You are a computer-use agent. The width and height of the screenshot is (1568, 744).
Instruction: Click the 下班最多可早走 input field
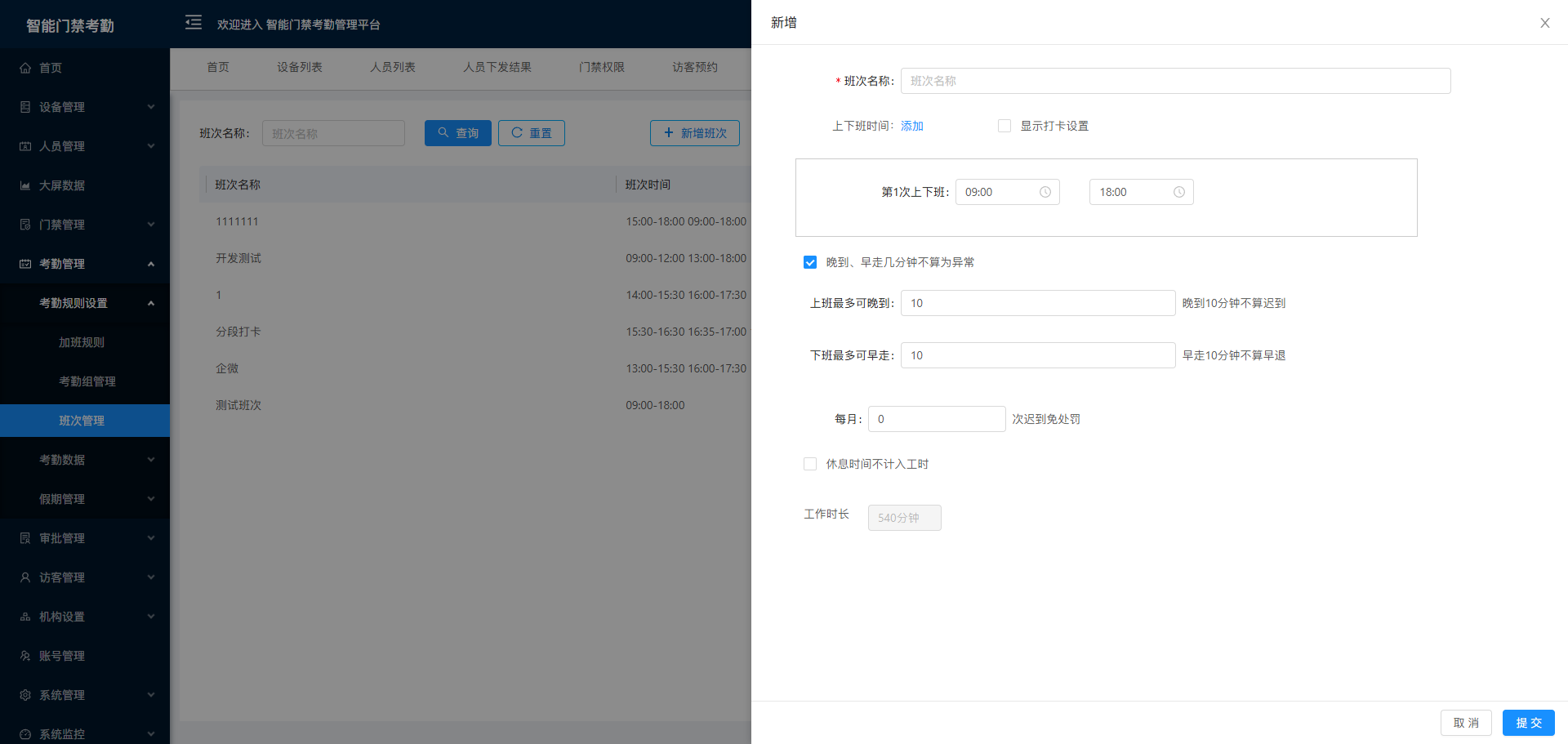[1038, 355]
